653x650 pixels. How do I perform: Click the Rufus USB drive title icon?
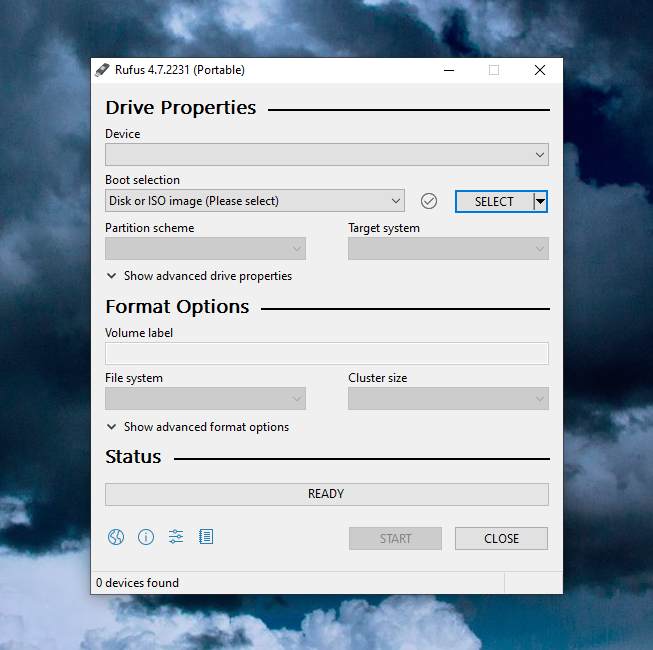[x=102, y=70]
